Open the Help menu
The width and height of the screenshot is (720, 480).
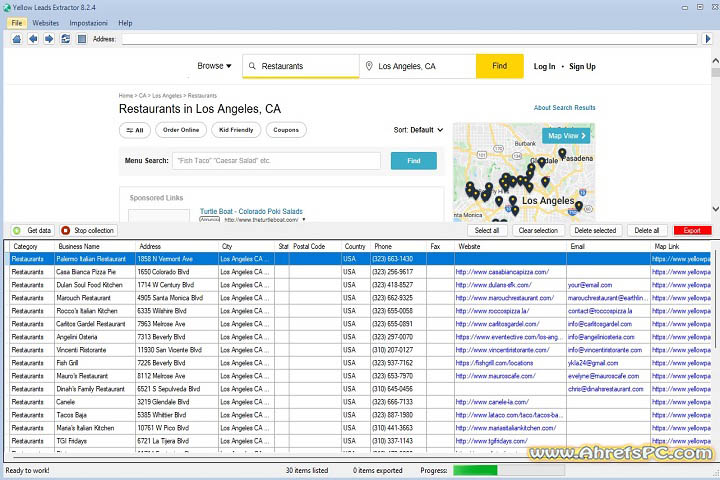(x=125, y=23)
